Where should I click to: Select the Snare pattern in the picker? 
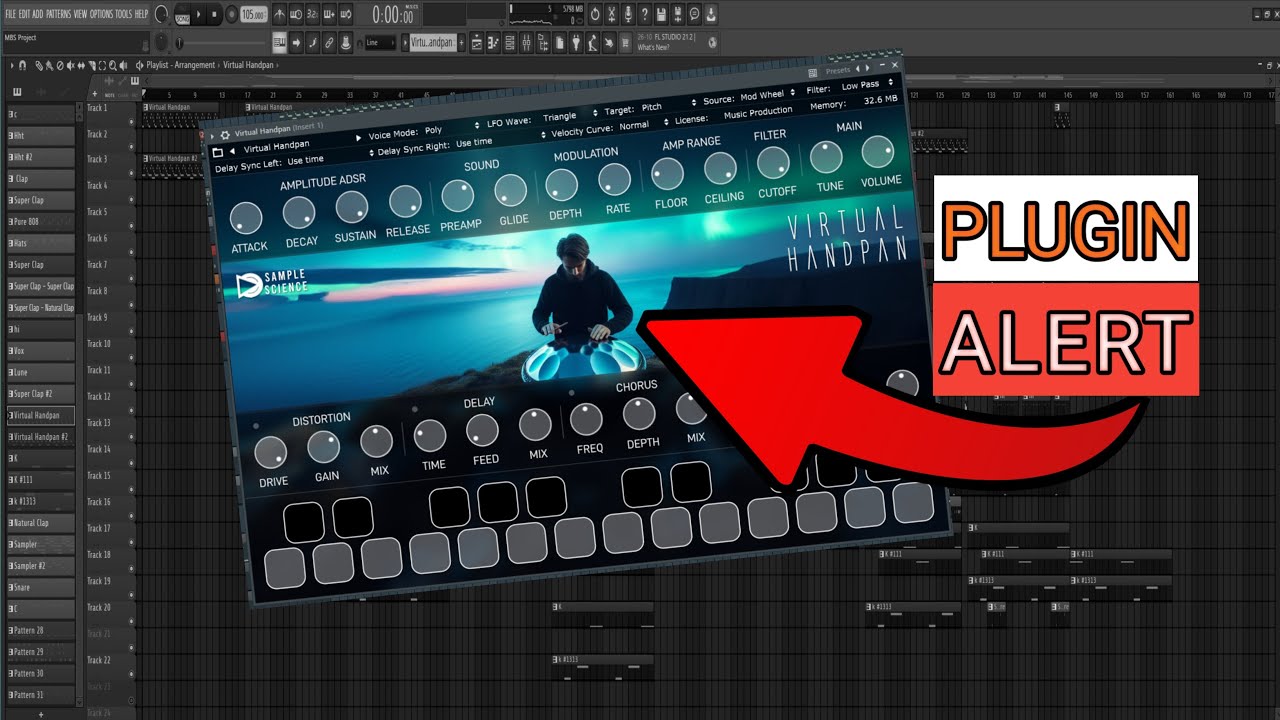click(40, 587)
